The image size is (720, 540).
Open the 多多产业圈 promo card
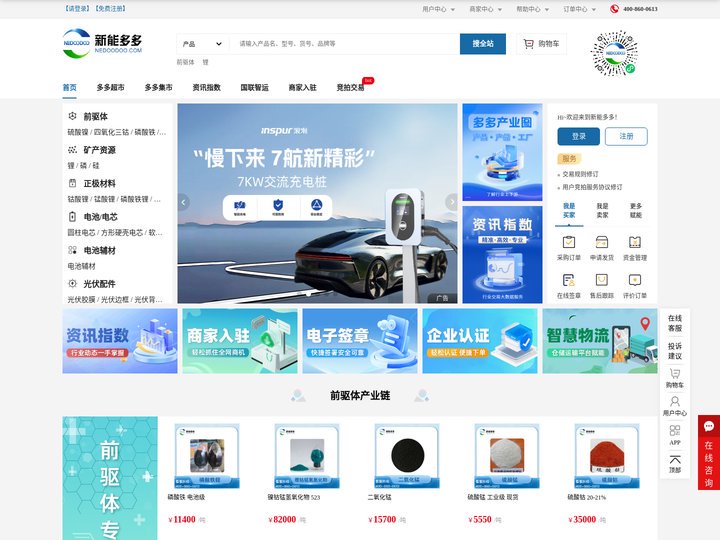pos(502,152)
